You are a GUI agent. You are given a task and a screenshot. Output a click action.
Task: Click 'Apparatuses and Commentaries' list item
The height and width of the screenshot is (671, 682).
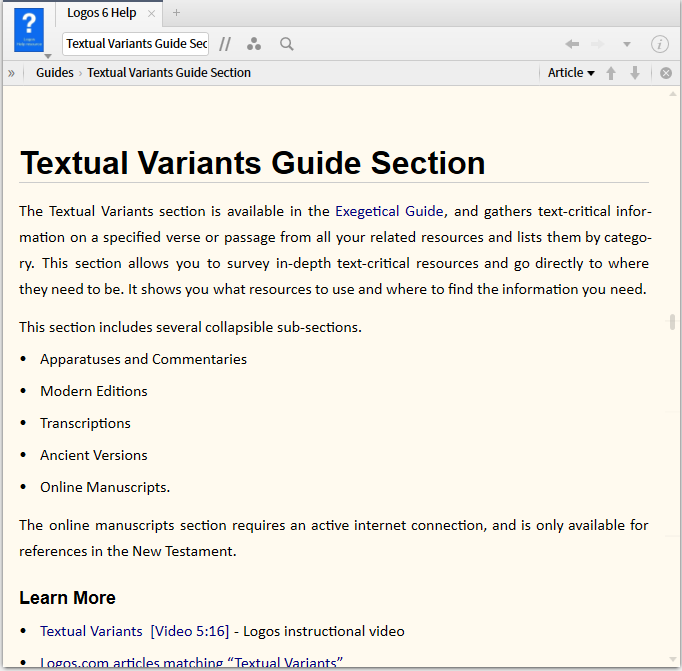pyautogui.click(x=144, y=359)
